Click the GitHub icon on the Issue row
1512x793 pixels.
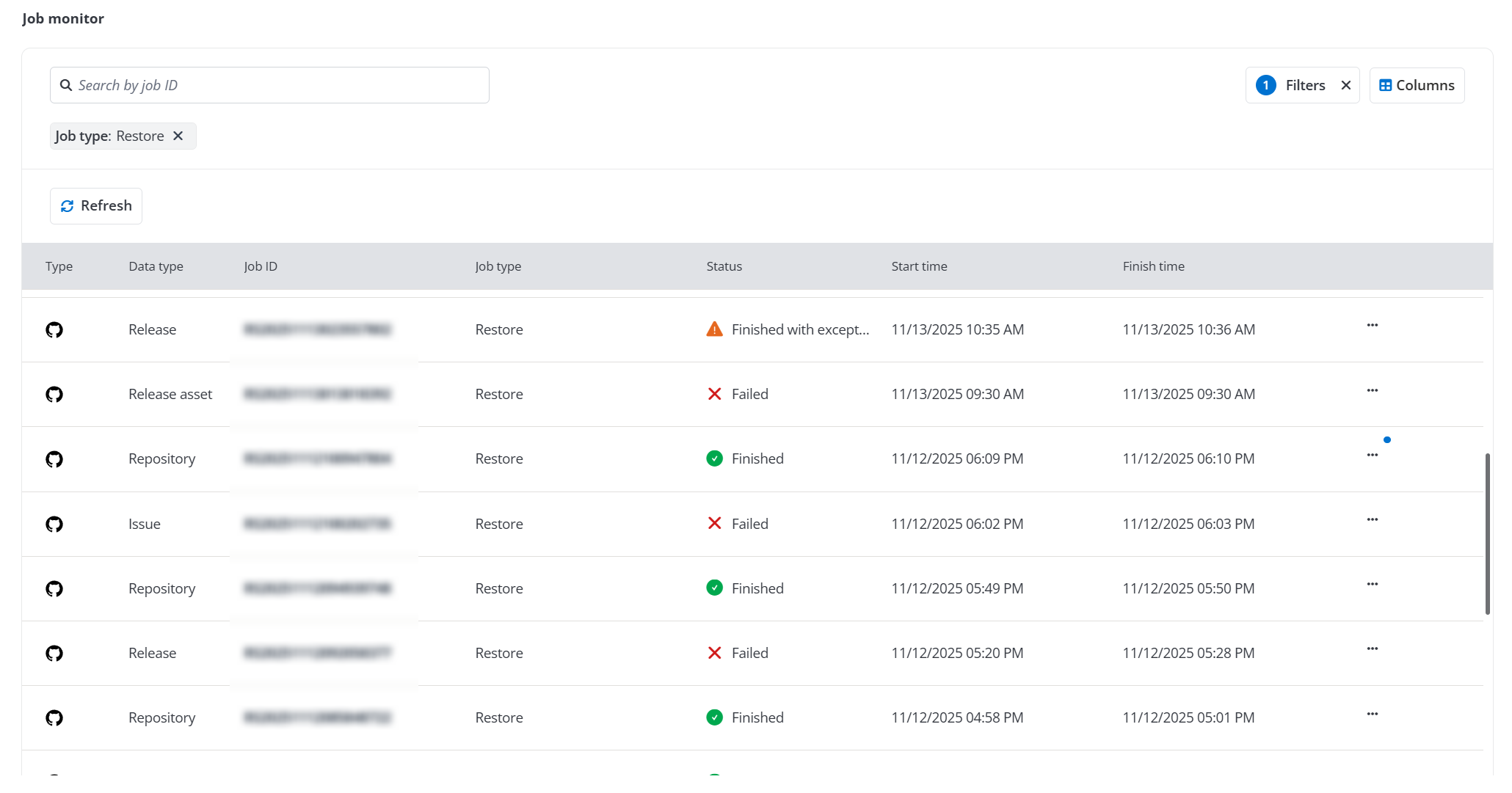(x=54, y=524)
